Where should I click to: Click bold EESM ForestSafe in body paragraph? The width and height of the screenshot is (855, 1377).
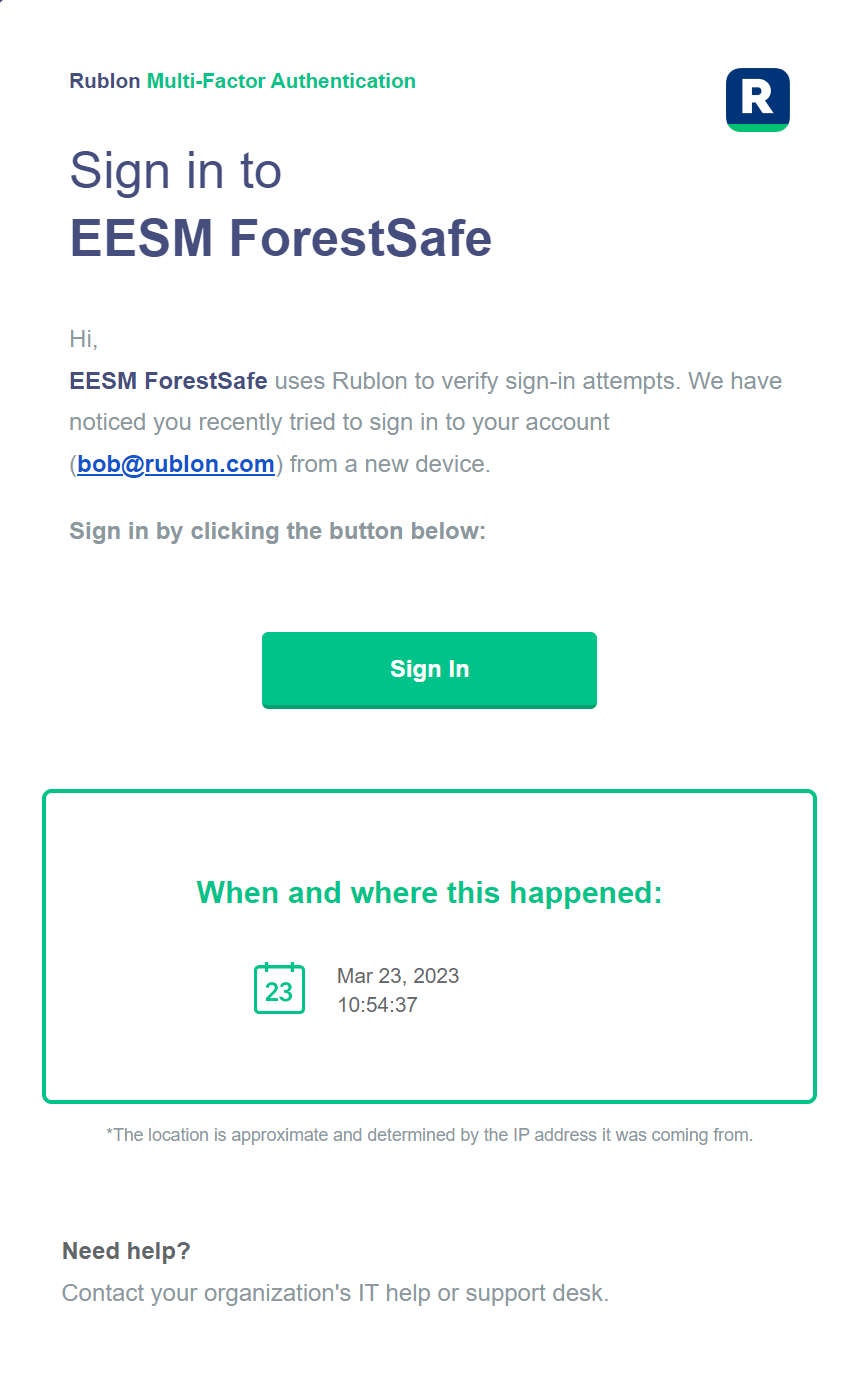(x=168, y=381)
